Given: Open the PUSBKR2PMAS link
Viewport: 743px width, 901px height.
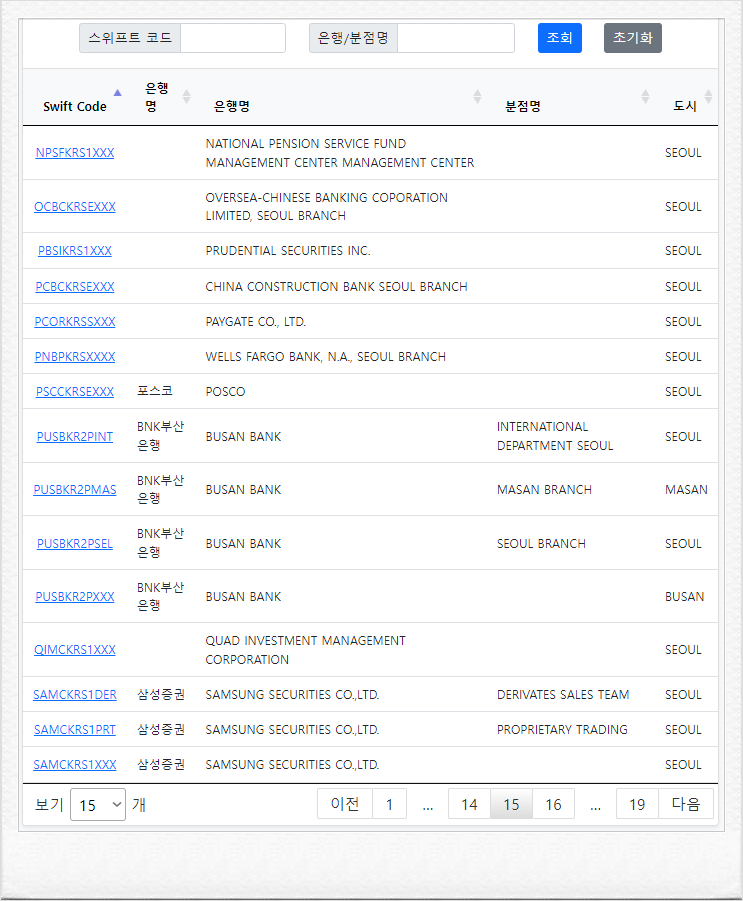Looking at the screenshot, I should (x=75, y=490).
